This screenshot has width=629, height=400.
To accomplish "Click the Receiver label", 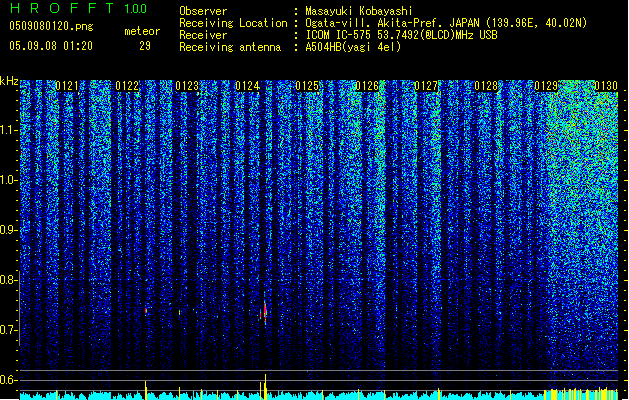I will tap(203, 35).
